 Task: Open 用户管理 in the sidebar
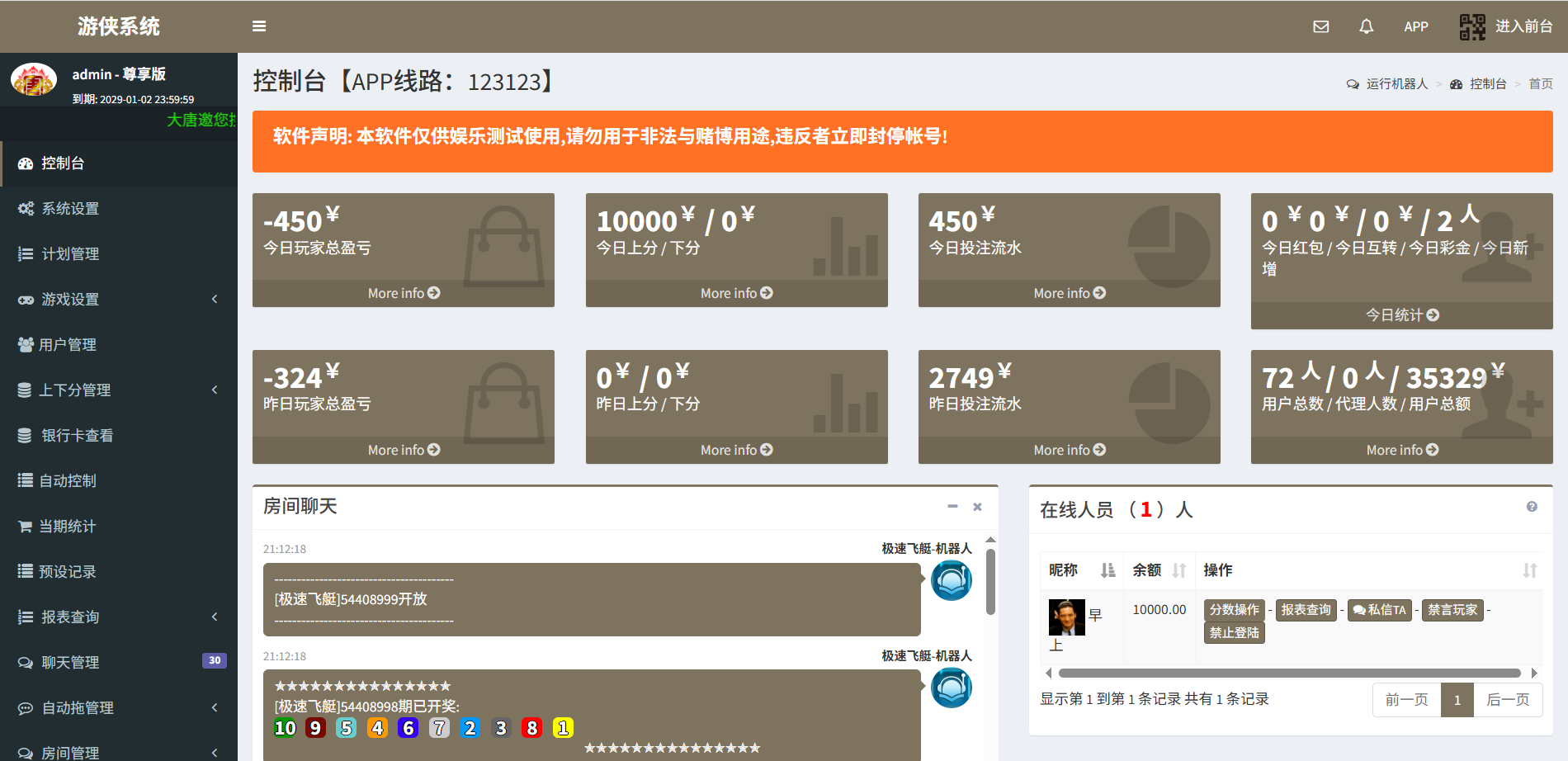coord(68,344)
